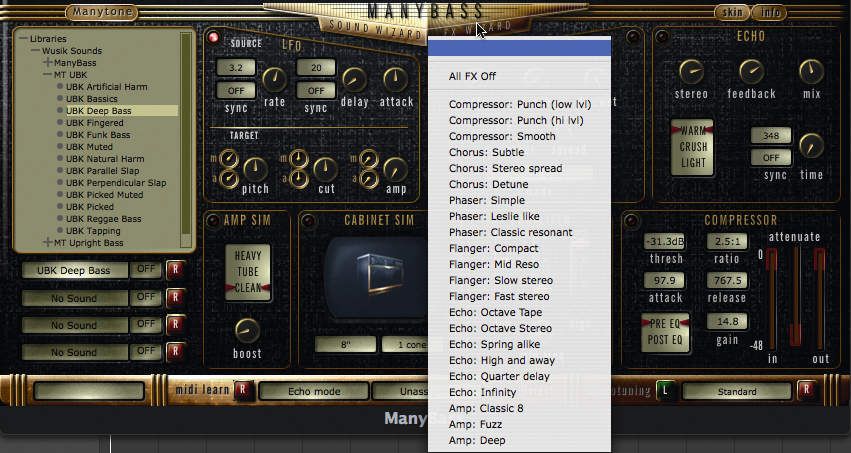851x453 pixels.
Task: Select UBK Funk Bass in library
Action: tap(98, 135)
